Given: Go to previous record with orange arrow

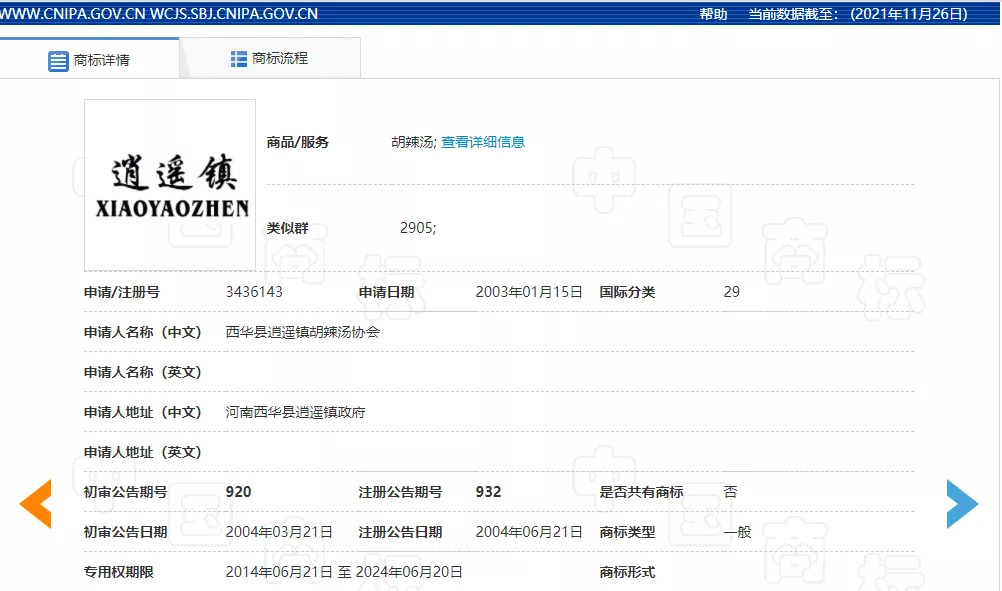Looking at the screenshot, I should point(36,503).
